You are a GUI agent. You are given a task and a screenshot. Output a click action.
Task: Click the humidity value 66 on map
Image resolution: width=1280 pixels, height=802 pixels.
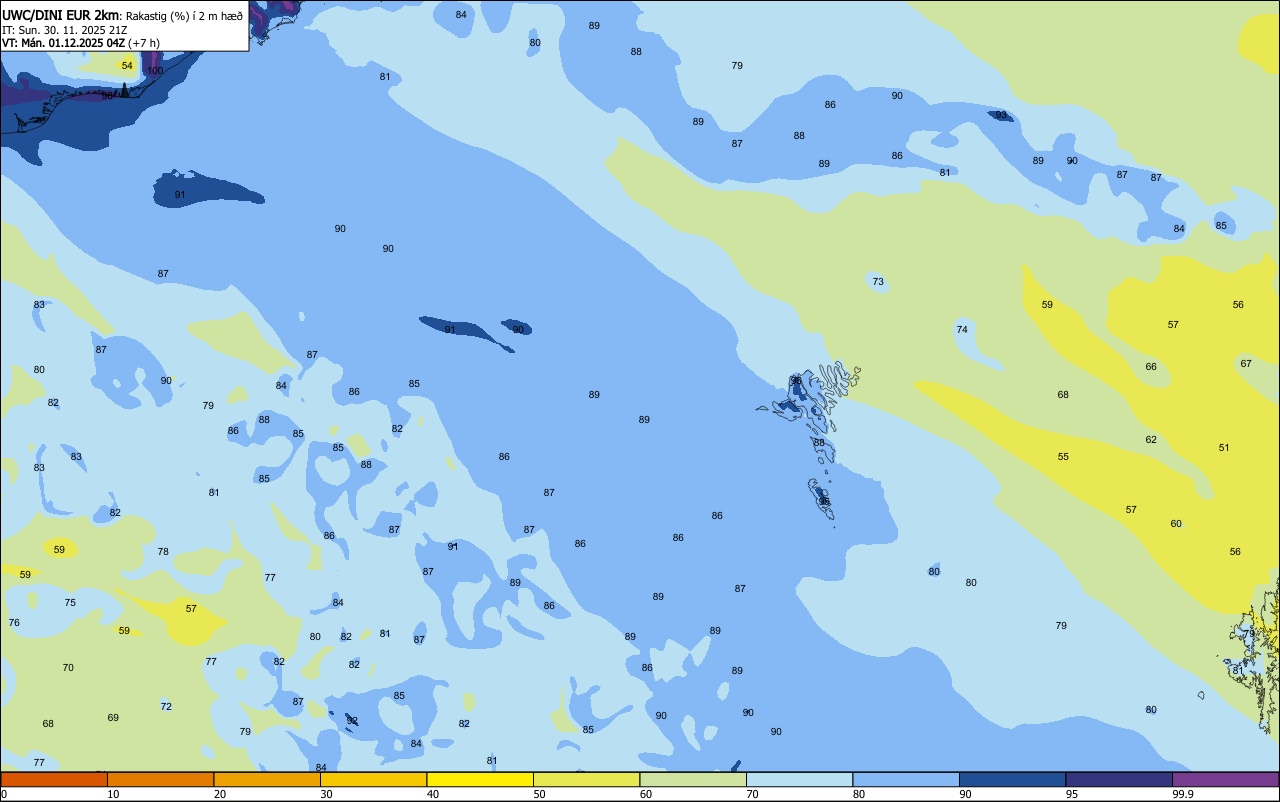[1151, 367]
